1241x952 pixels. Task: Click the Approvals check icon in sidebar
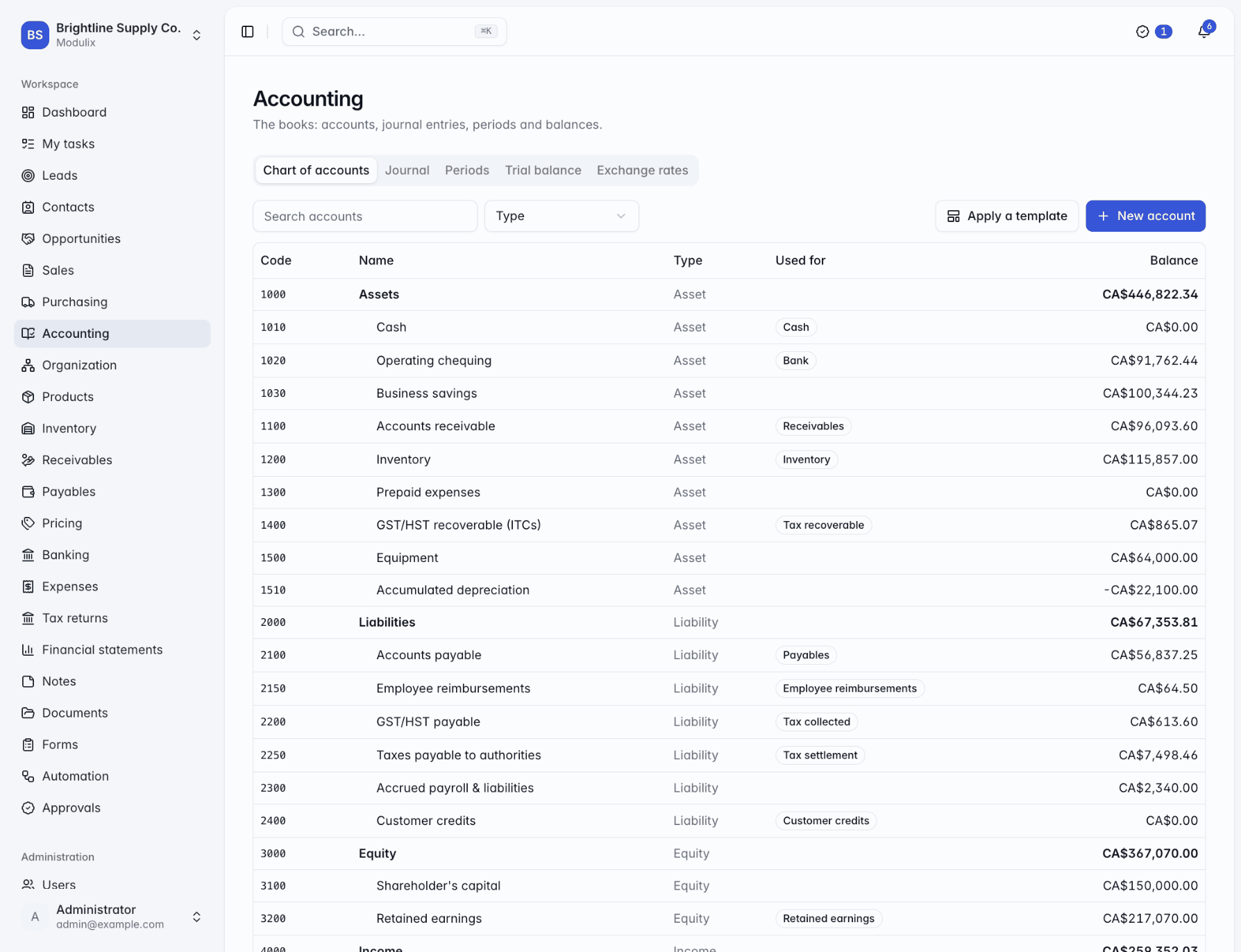[28, 808]
